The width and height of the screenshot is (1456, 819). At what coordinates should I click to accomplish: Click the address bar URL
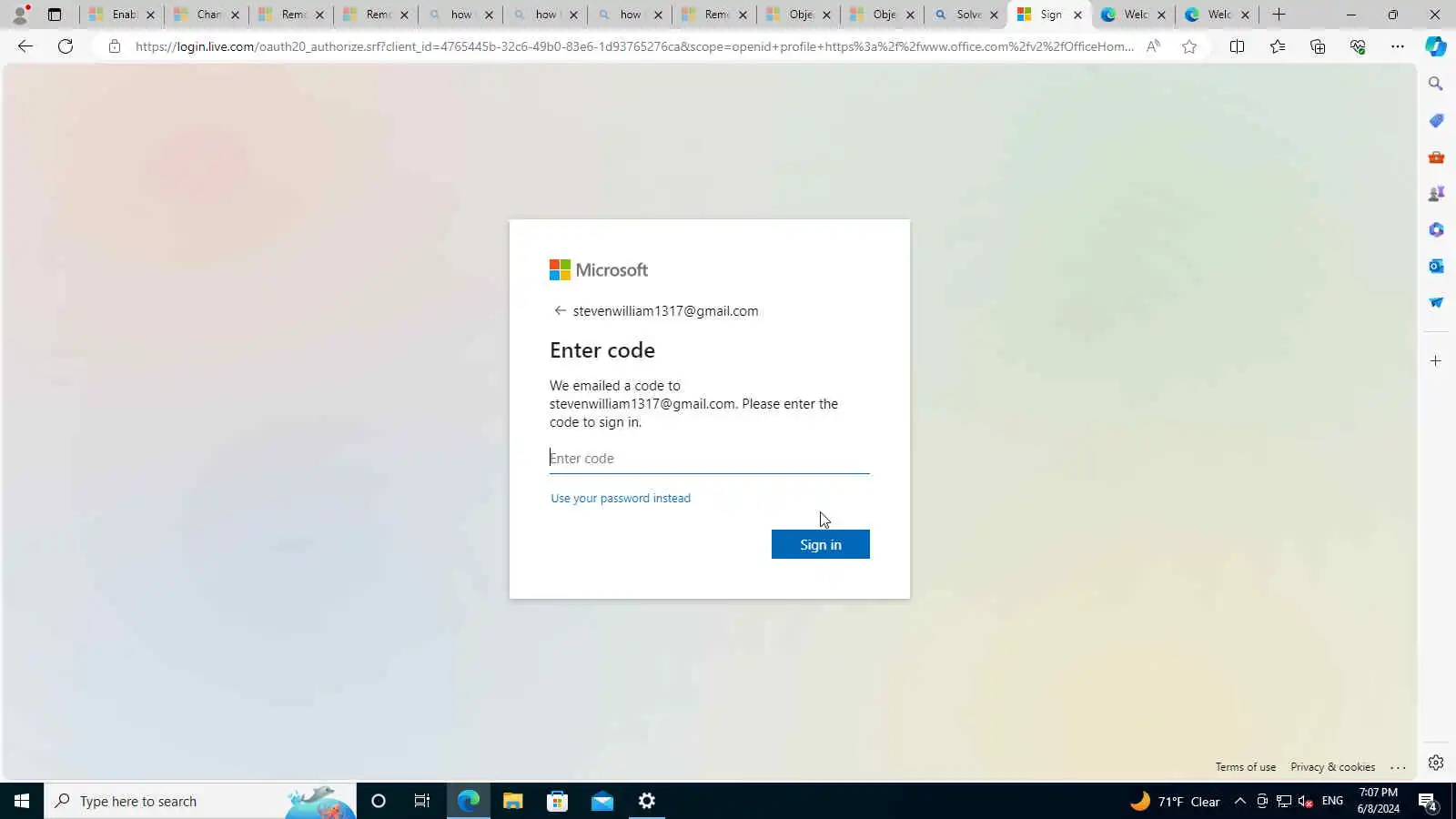[x=634, y=46]
